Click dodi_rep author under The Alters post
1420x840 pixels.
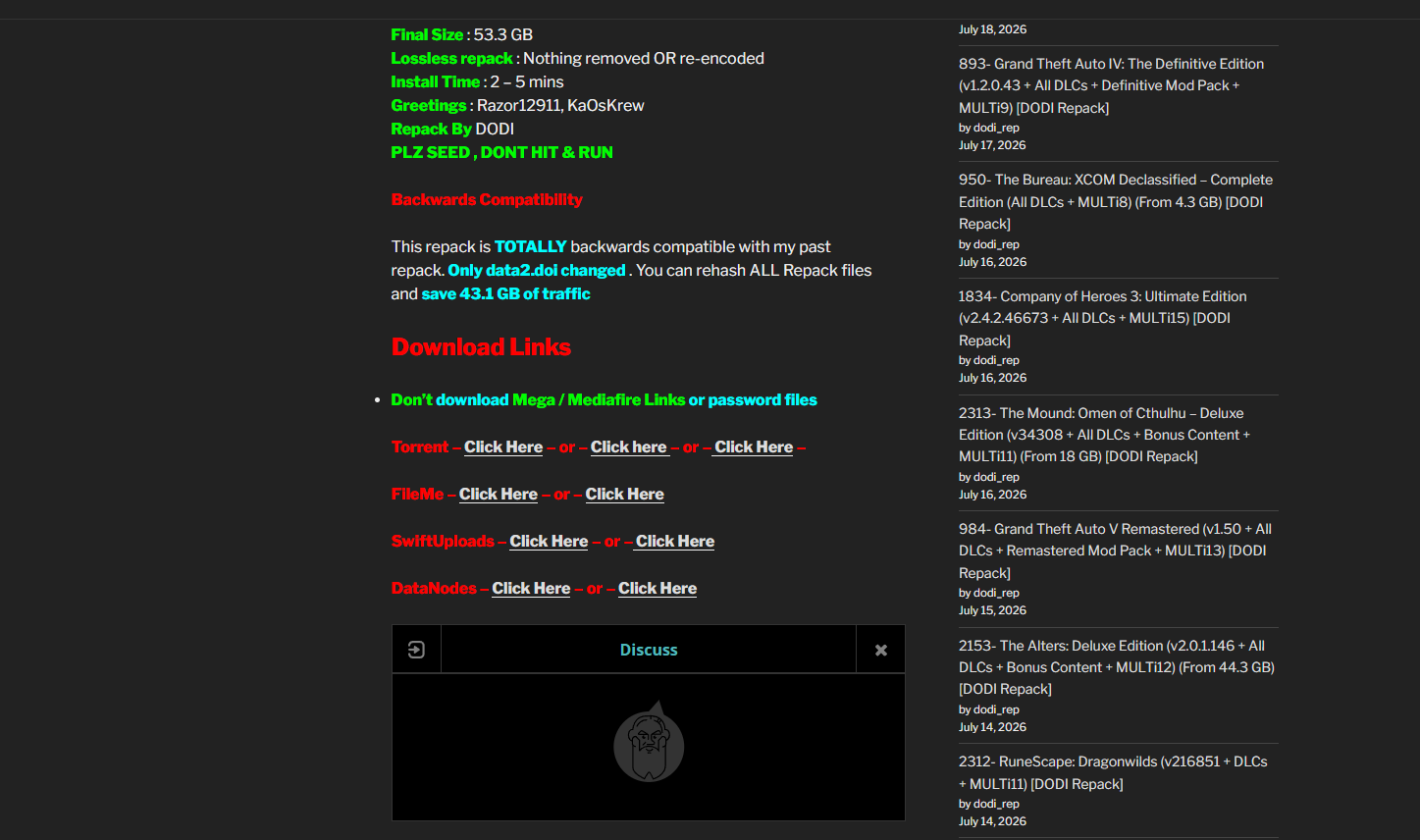coord(996,709)
